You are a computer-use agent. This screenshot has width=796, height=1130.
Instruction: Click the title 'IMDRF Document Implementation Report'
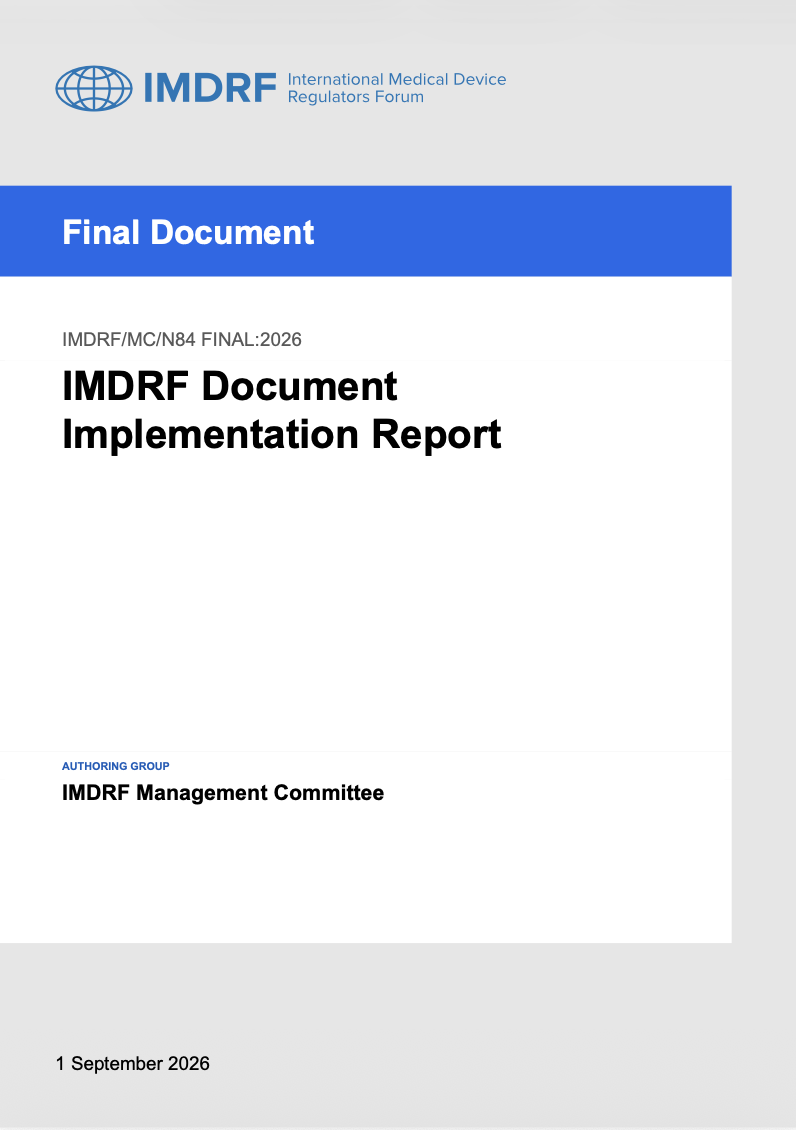click(x=282, y=410)
